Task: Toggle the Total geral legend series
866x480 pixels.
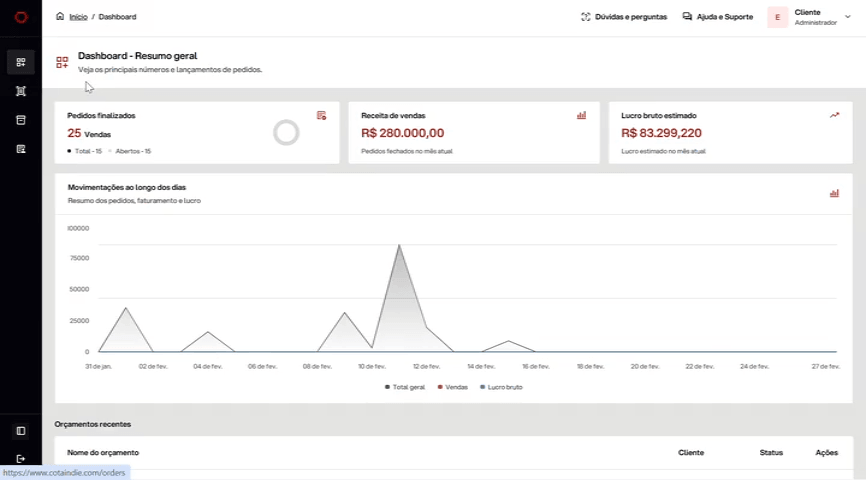Action: (405, 387)
